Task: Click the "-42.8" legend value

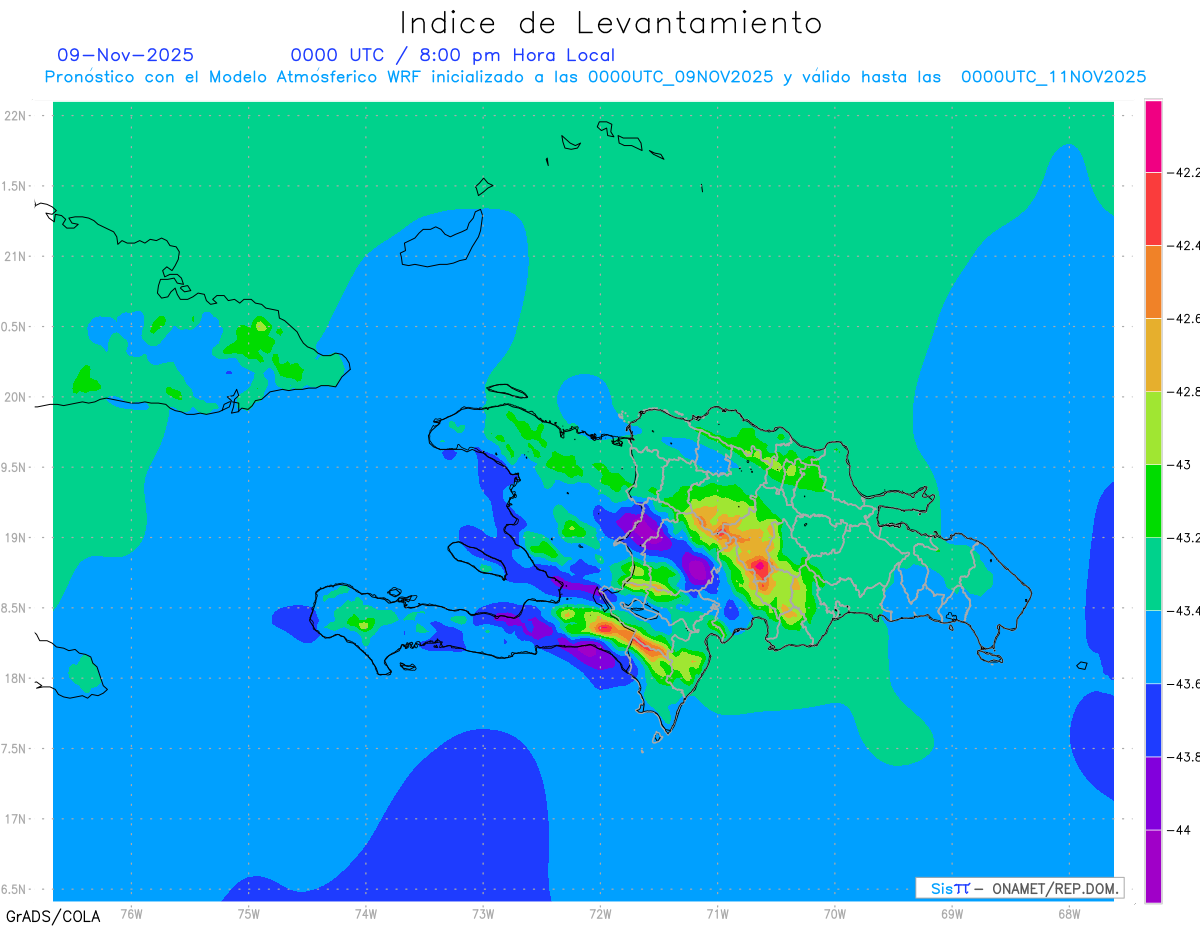Action: click(x=1184, y=392)
